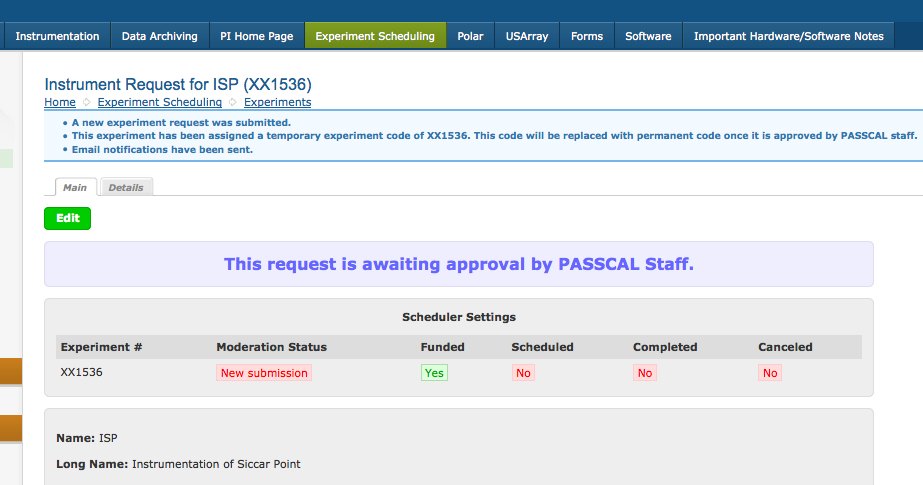Image resolution: width=923 pixels, height=485 pixels.
Task: Click the Experiments breadcrumb link
Action: point(277,102)
